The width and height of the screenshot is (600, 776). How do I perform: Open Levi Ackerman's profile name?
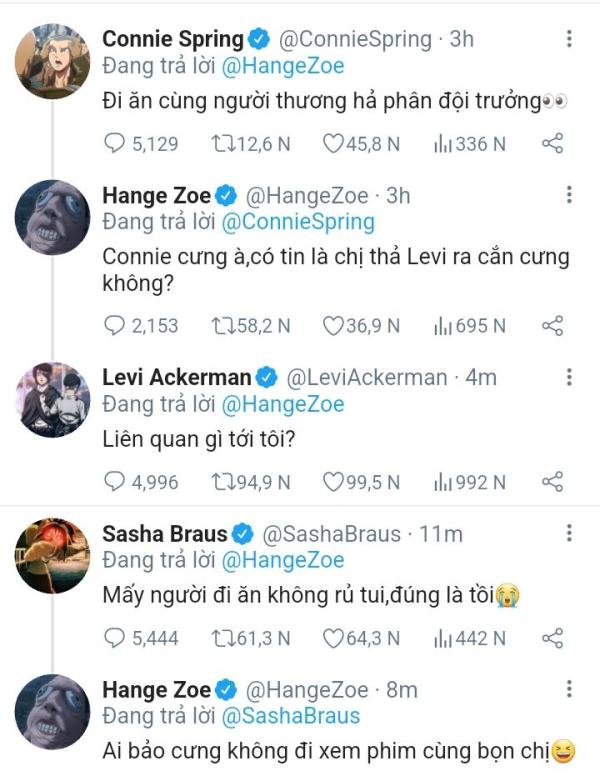177,378
